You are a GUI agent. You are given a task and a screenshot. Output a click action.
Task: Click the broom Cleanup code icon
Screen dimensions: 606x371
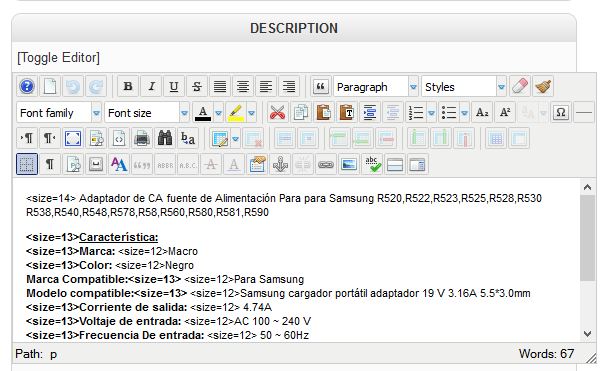(x=543, y=86)
